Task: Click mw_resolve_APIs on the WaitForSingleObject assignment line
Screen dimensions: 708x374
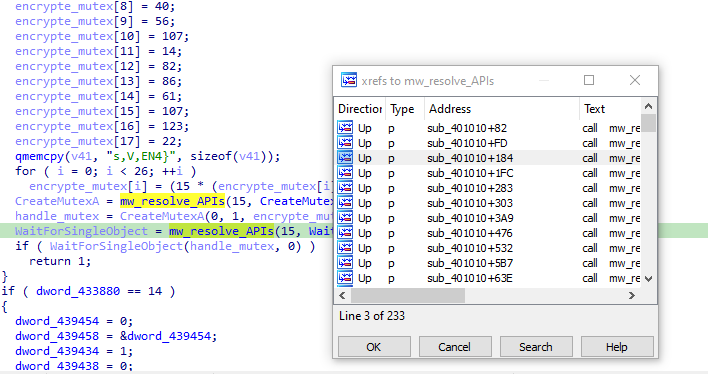Action: [221, 231]
